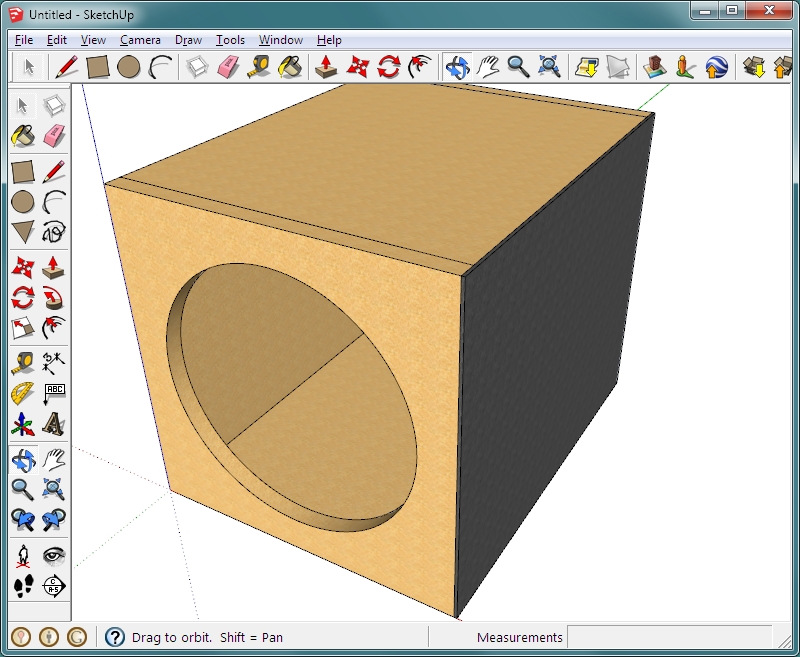Choose the Tape Measure tool in the left palette

[x=22, y=363]
